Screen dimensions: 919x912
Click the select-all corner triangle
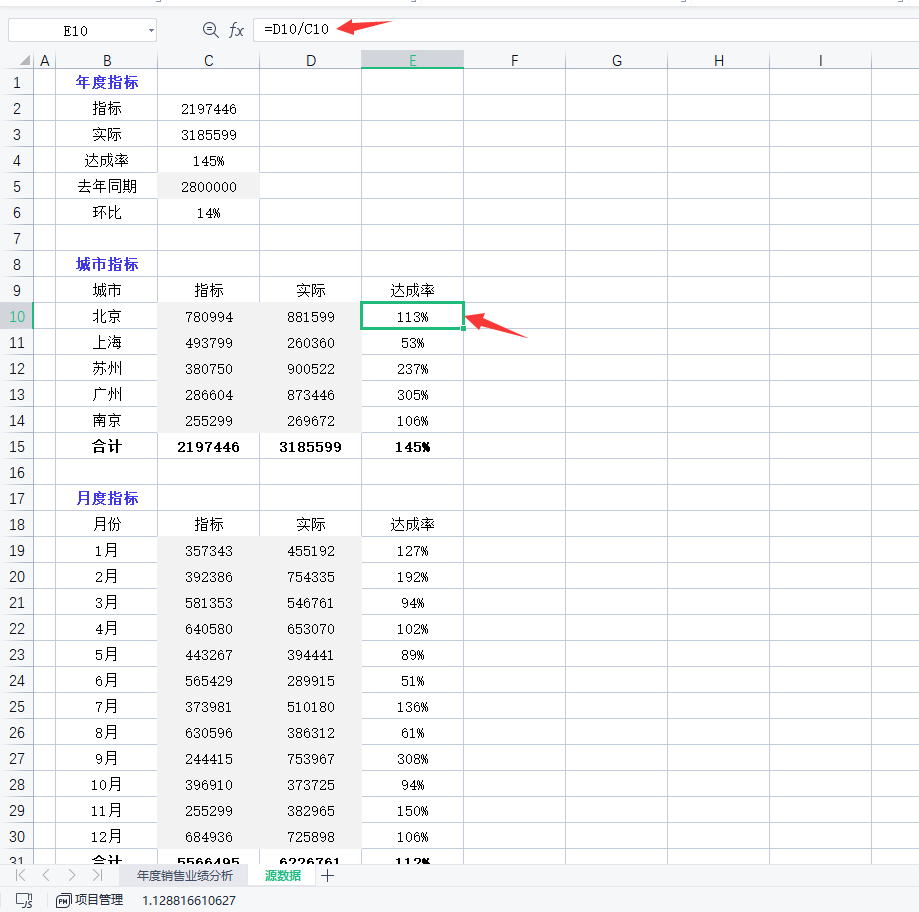click(x=24, y=60)
